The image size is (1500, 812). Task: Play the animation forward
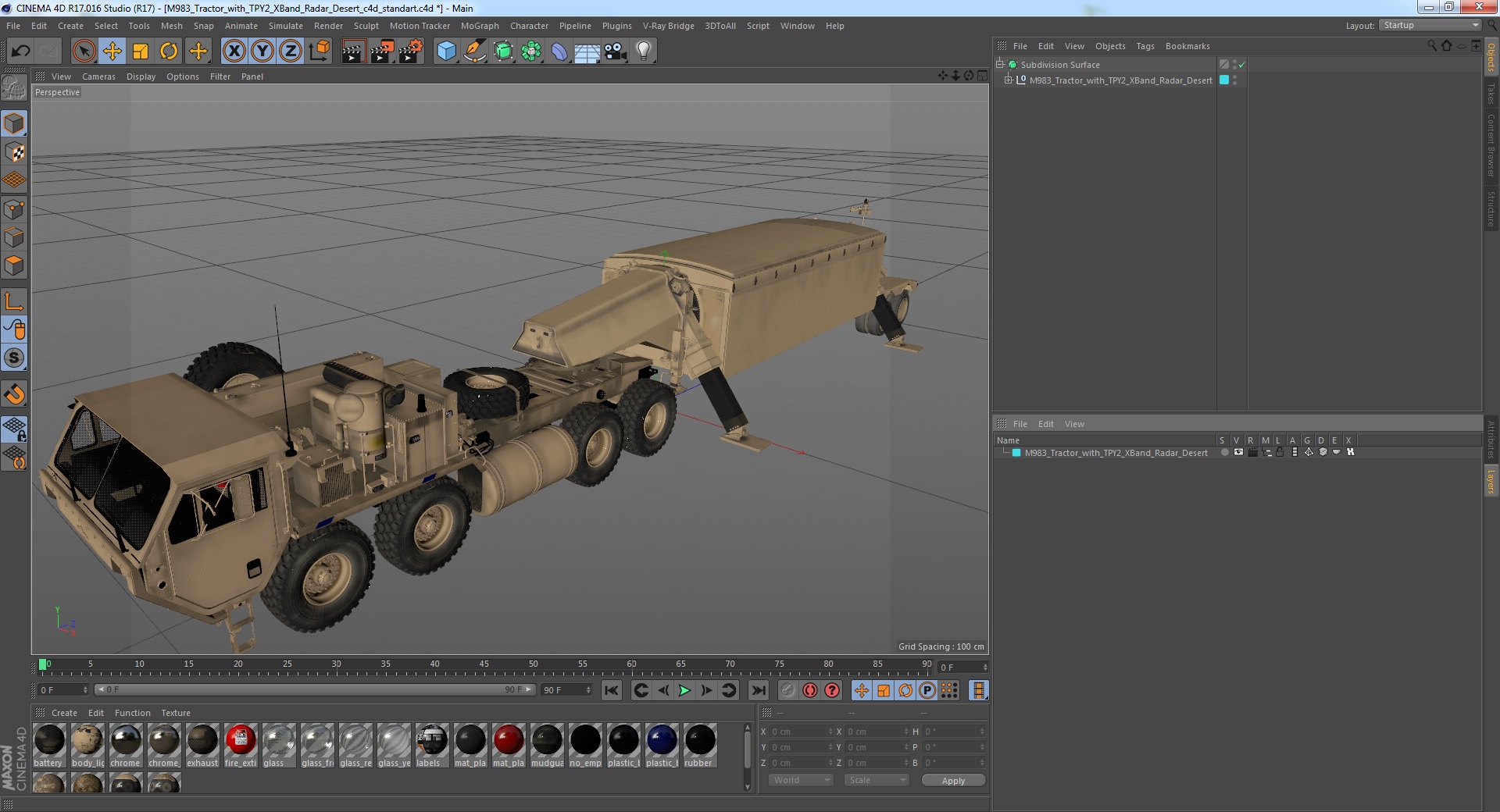coord(684,690)
